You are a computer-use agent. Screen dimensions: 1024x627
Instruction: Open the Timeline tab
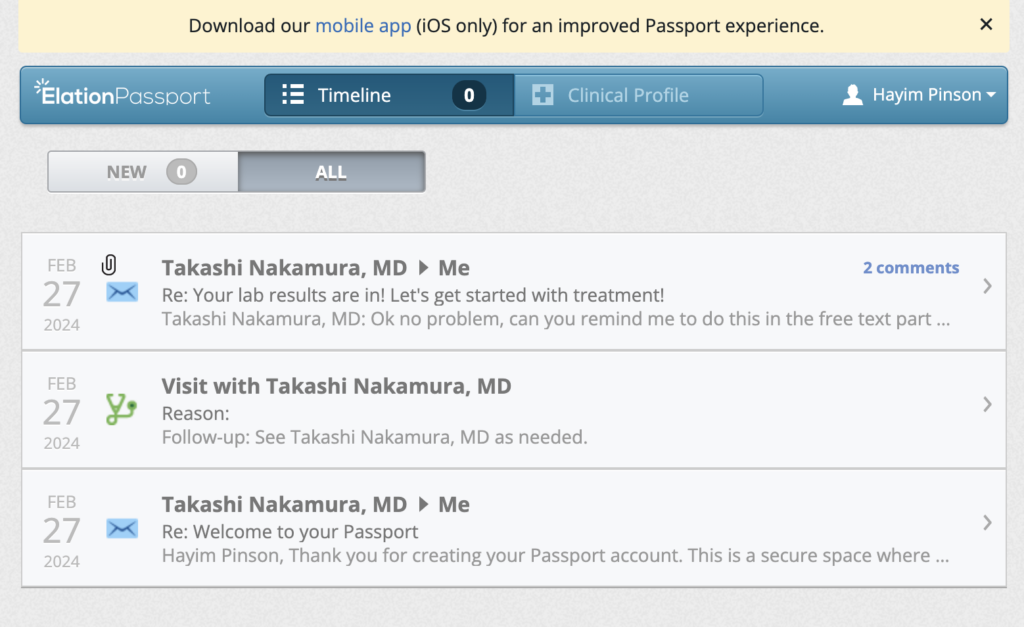coord(354,95)
